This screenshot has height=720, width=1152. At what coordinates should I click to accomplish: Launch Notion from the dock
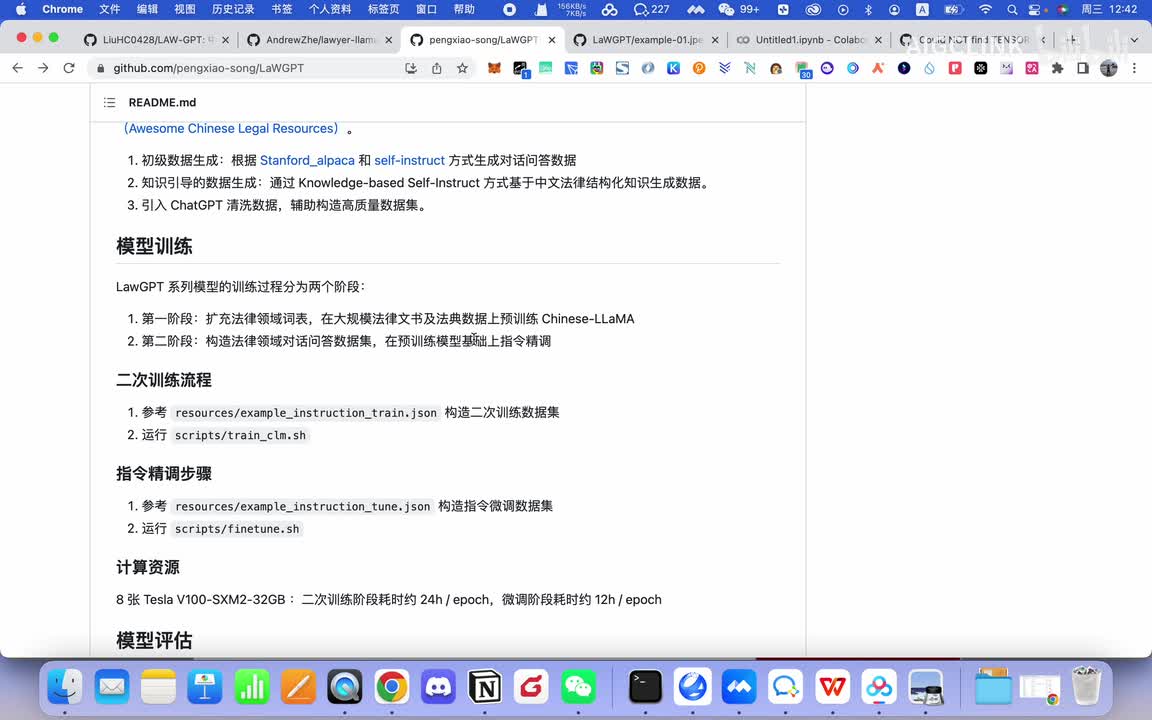485,687
